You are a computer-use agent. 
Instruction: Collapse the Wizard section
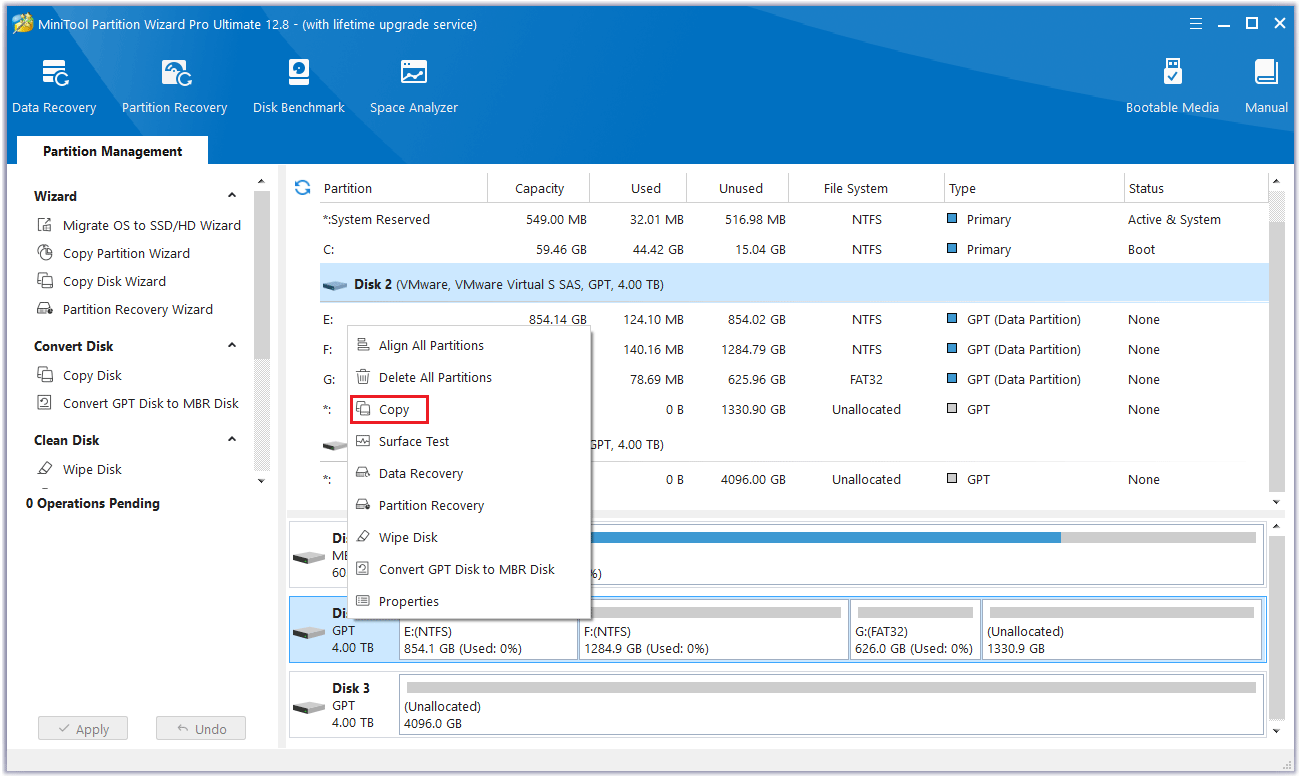point(232,196)
